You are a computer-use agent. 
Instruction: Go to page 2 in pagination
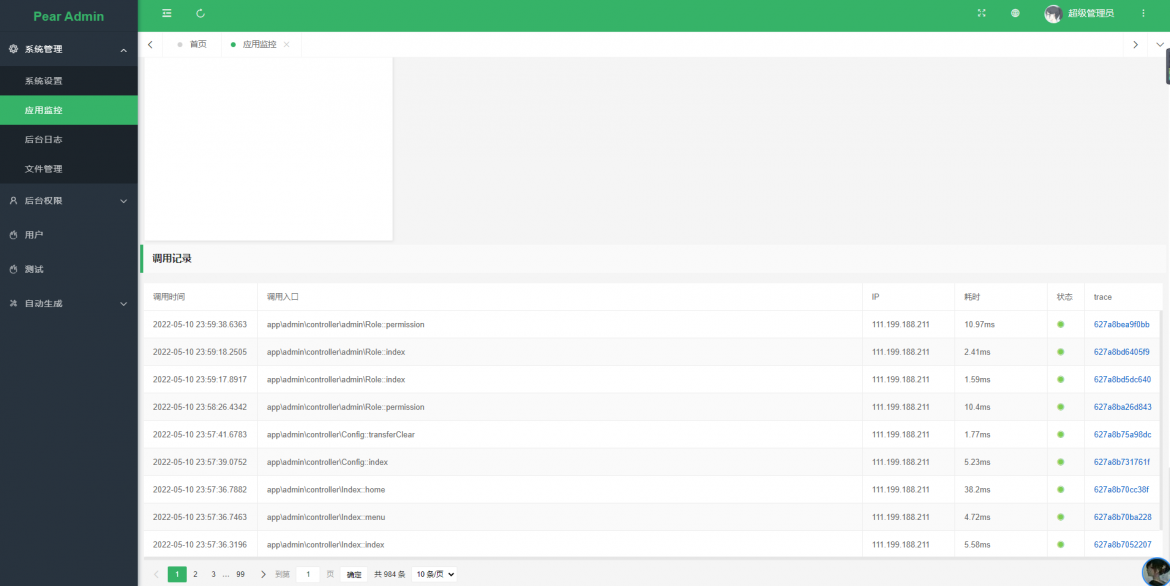click(195, 574)
